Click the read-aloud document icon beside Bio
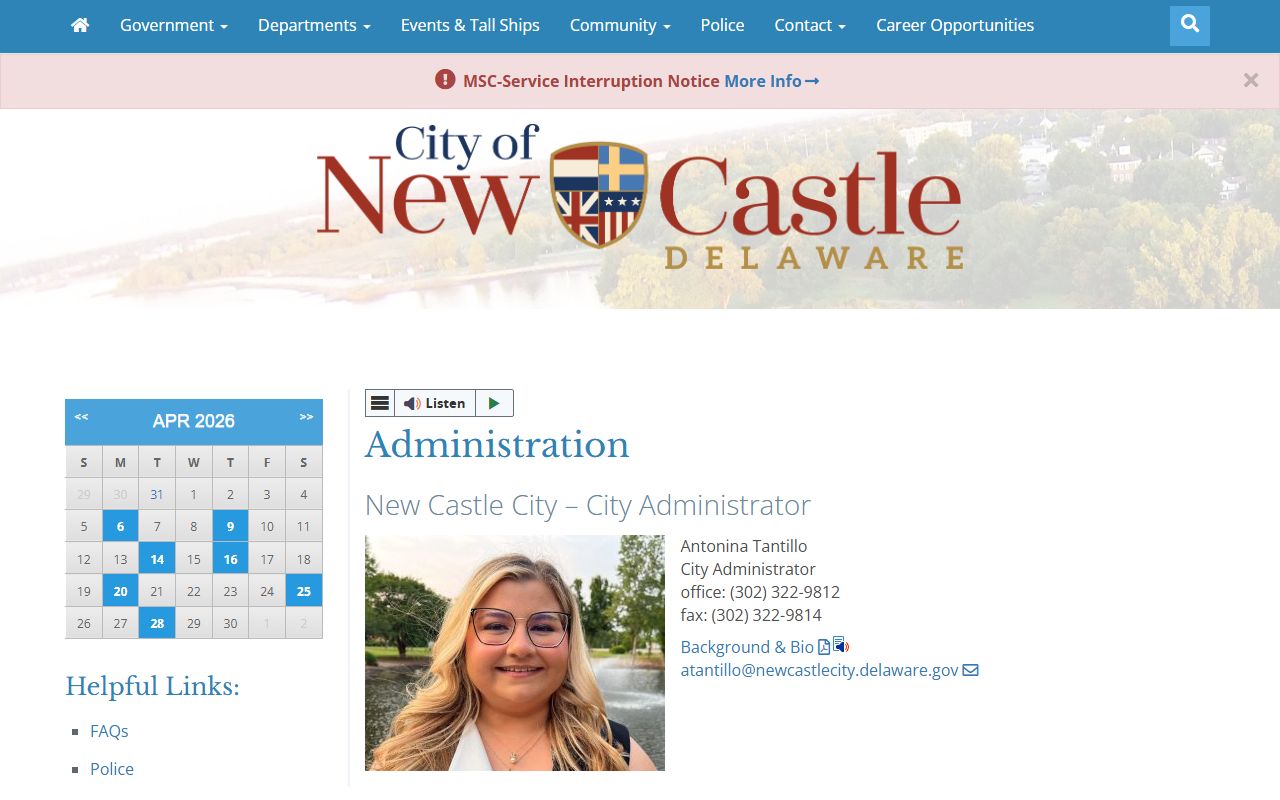 [x=841, y=645]
